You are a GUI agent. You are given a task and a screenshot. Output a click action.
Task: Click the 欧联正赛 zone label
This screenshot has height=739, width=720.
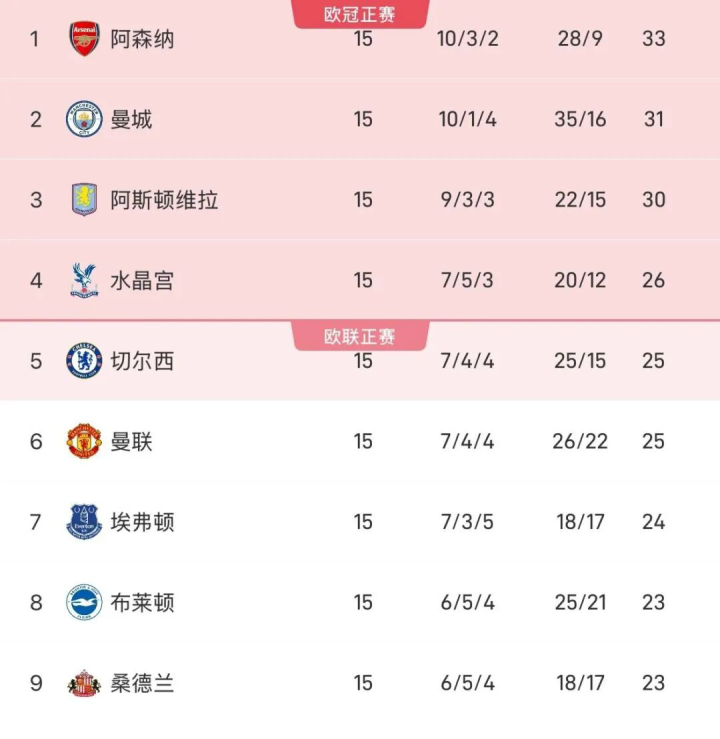click(360, 336)
